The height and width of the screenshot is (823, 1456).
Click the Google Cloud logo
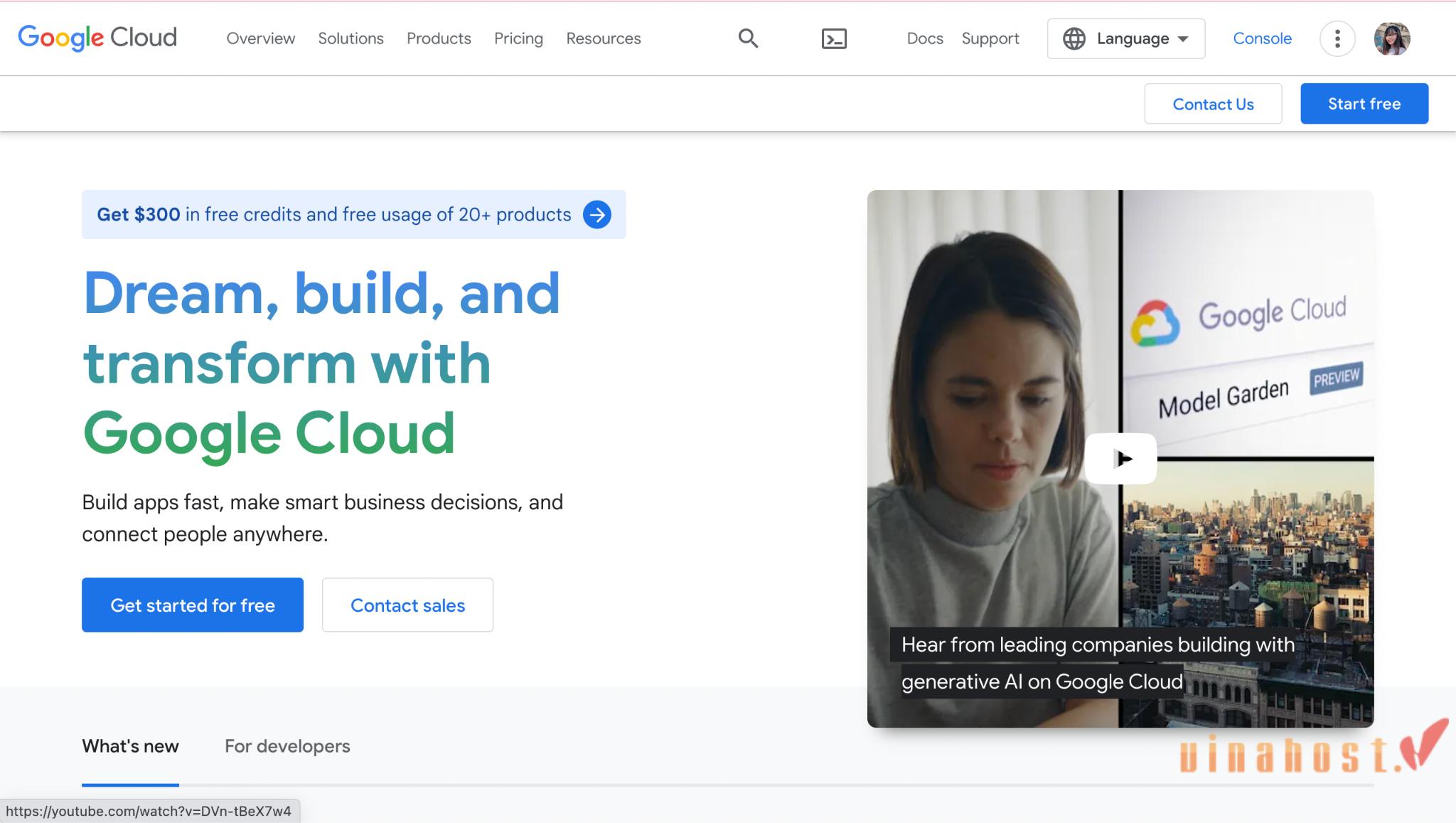(x=97, y=37)
